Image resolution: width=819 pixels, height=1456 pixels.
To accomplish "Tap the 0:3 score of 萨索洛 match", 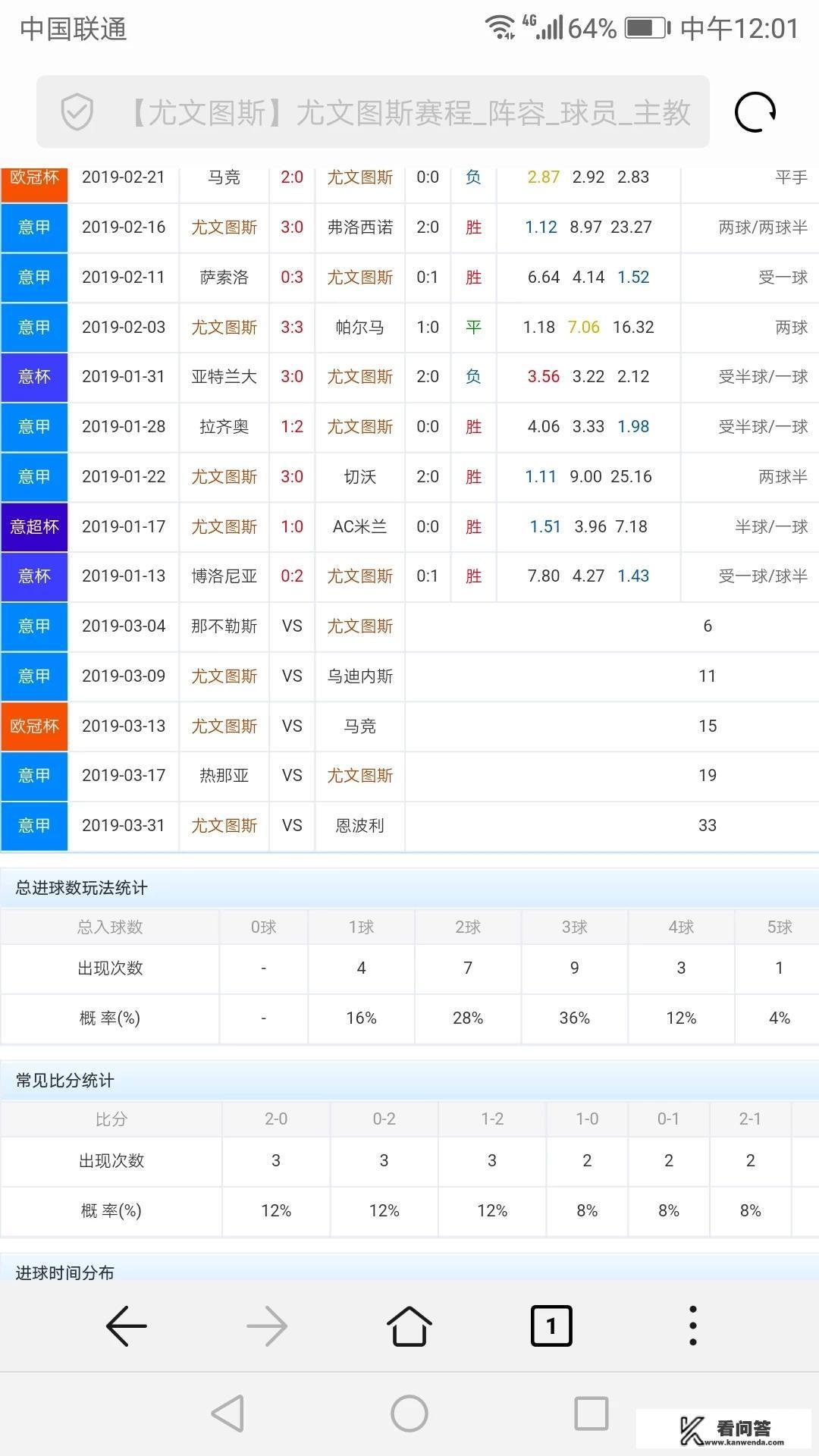I will coord(292,278).
